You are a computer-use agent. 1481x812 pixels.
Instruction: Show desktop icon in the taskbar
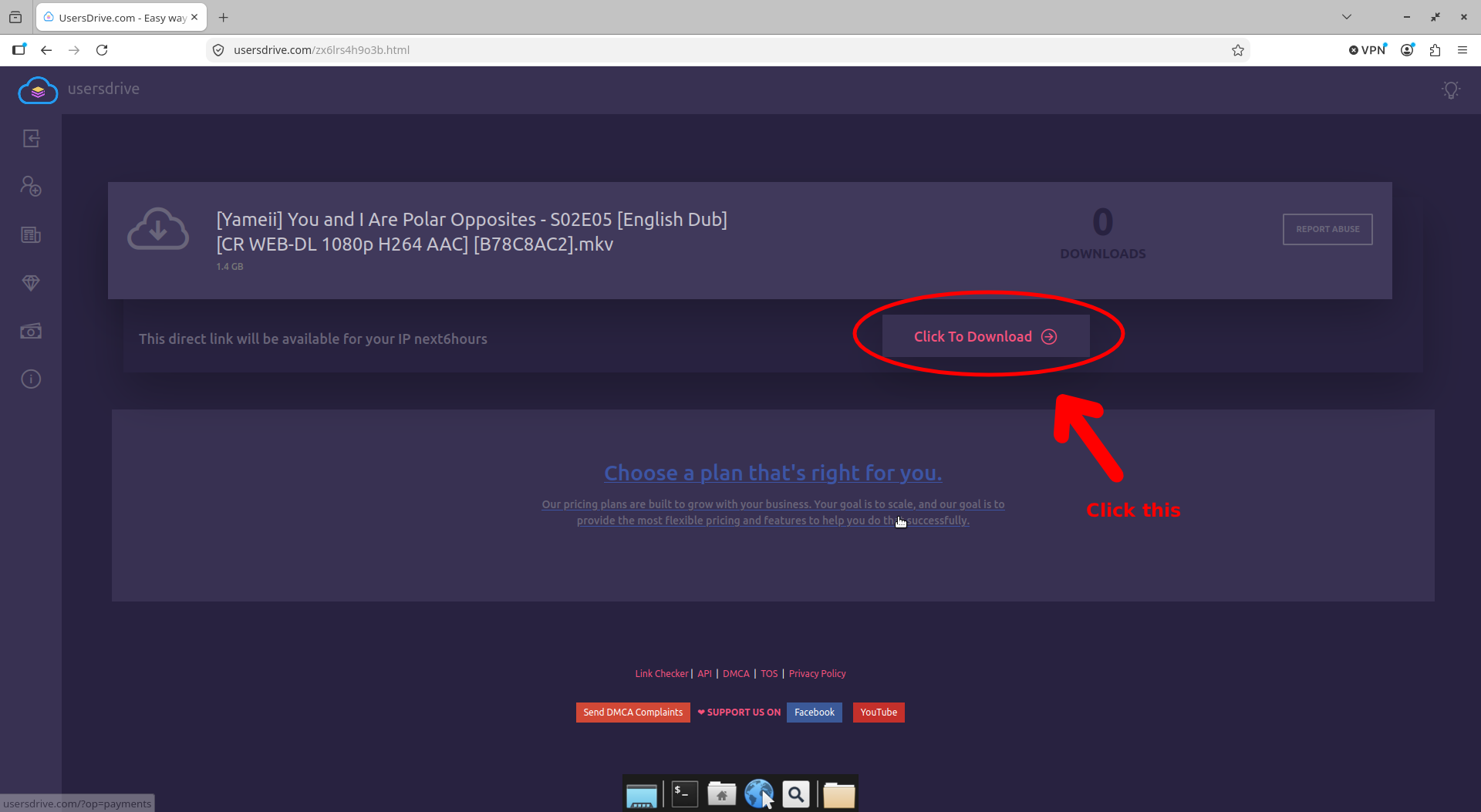(641, 795)
